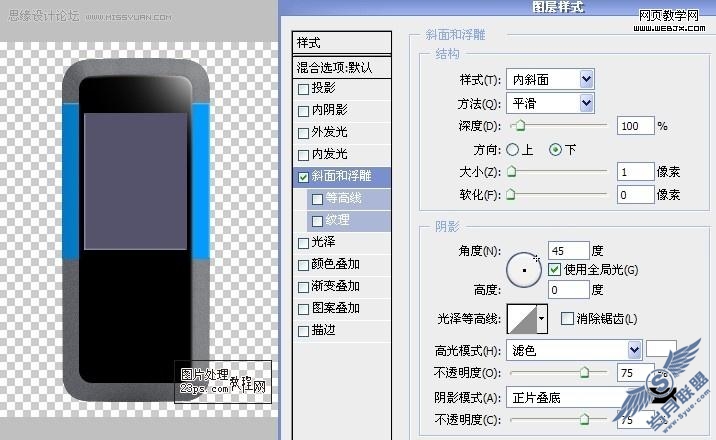Click the 深度 value field showing 100

coord(636,126)
